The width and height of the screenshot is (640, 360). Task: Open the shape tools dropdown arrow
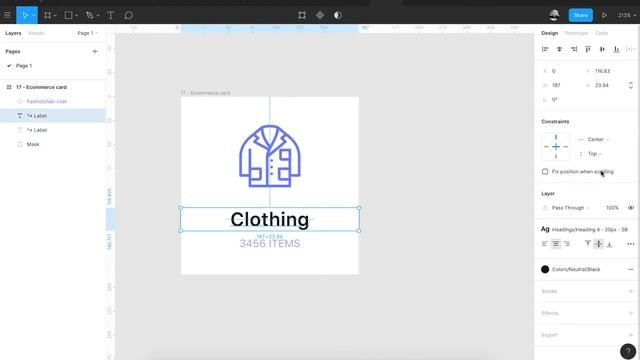click(x=76, y=16)
